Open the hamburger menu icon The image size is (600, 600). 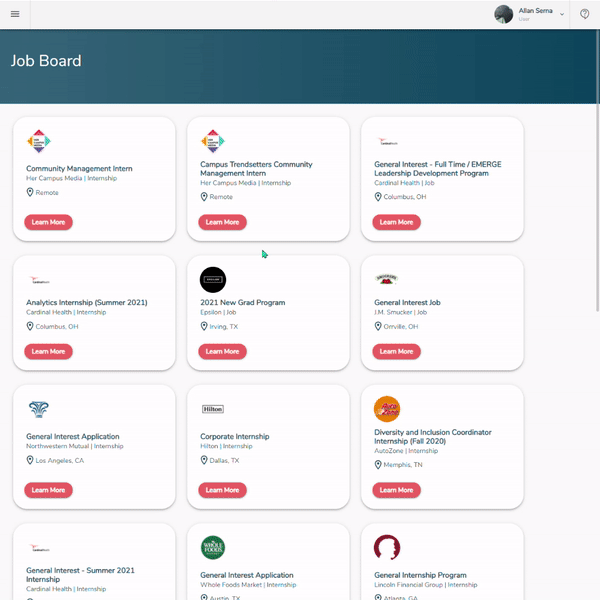point(15,14)
